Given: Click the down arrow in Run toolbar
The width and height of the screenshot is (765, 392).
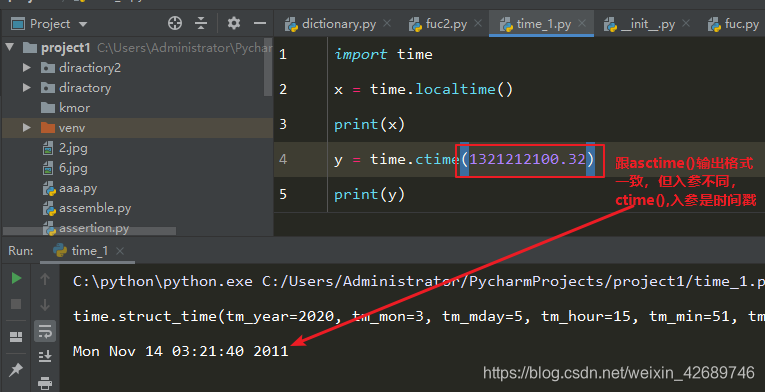Looking at the screenshot, I should pyautogui.click(x=45, y=305).
